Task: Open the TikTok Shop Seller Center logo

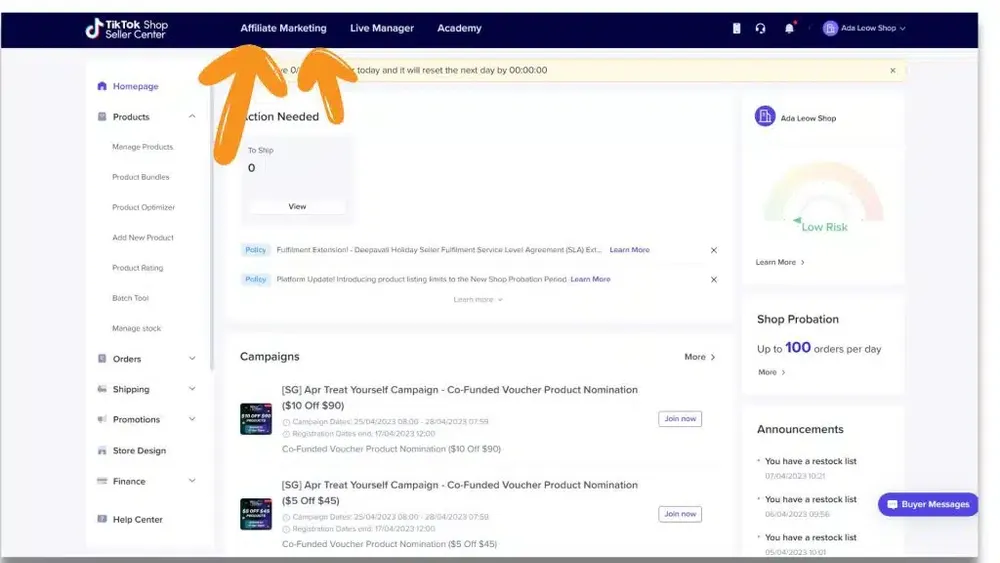Action: (x=127, y=29)
